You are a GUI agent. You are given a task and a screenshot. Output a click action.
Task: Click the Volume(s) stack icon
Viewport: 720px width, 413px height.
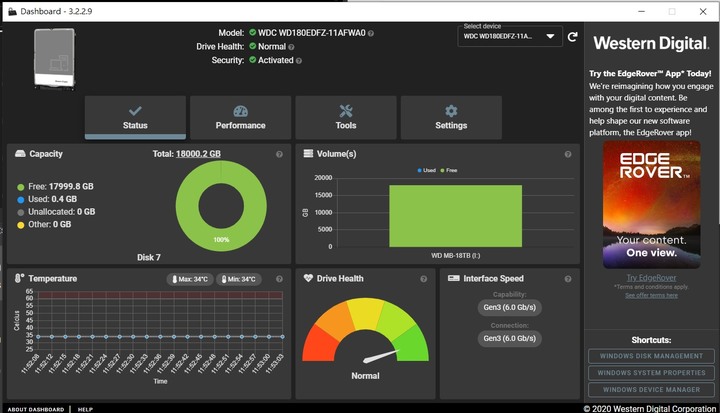click(308, 153)
